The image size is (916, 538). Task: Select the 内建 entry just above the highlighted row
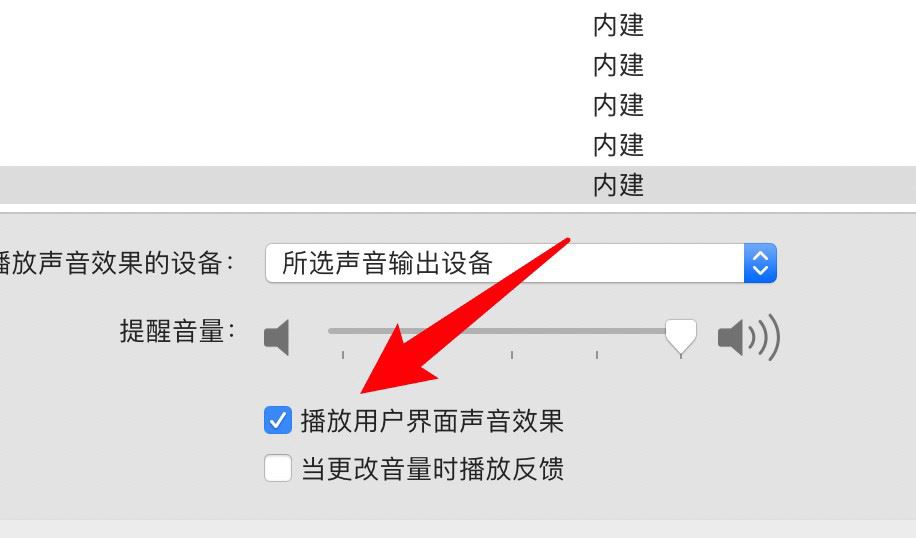coord(619,145)
